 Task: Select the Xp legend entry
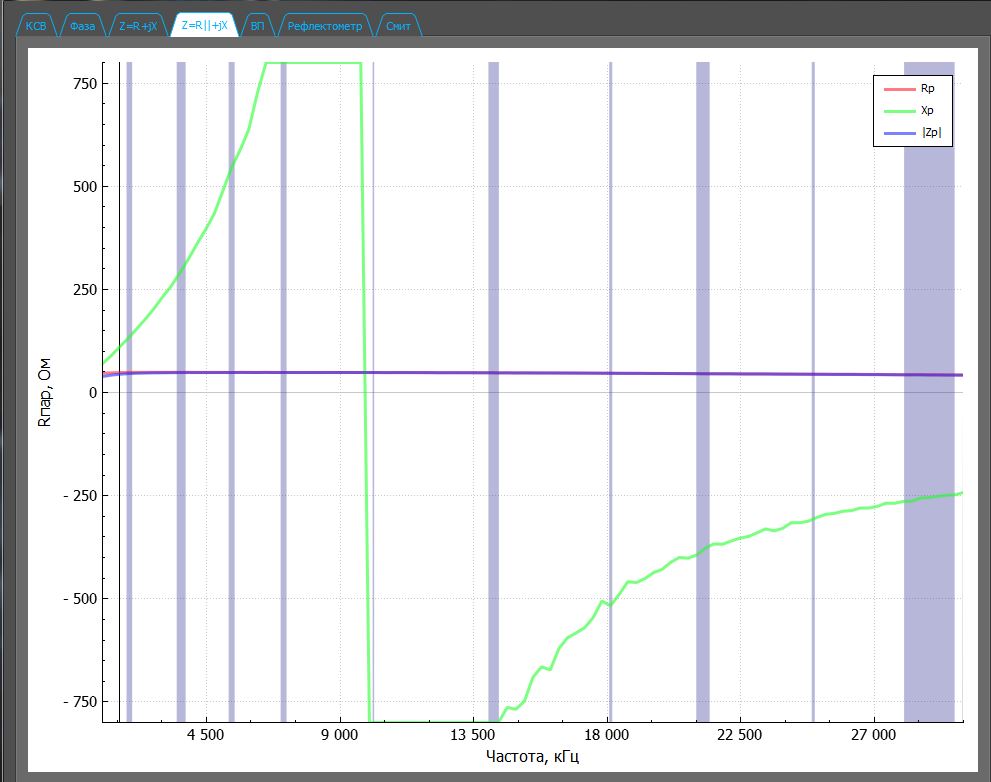[x=927, y=111]
